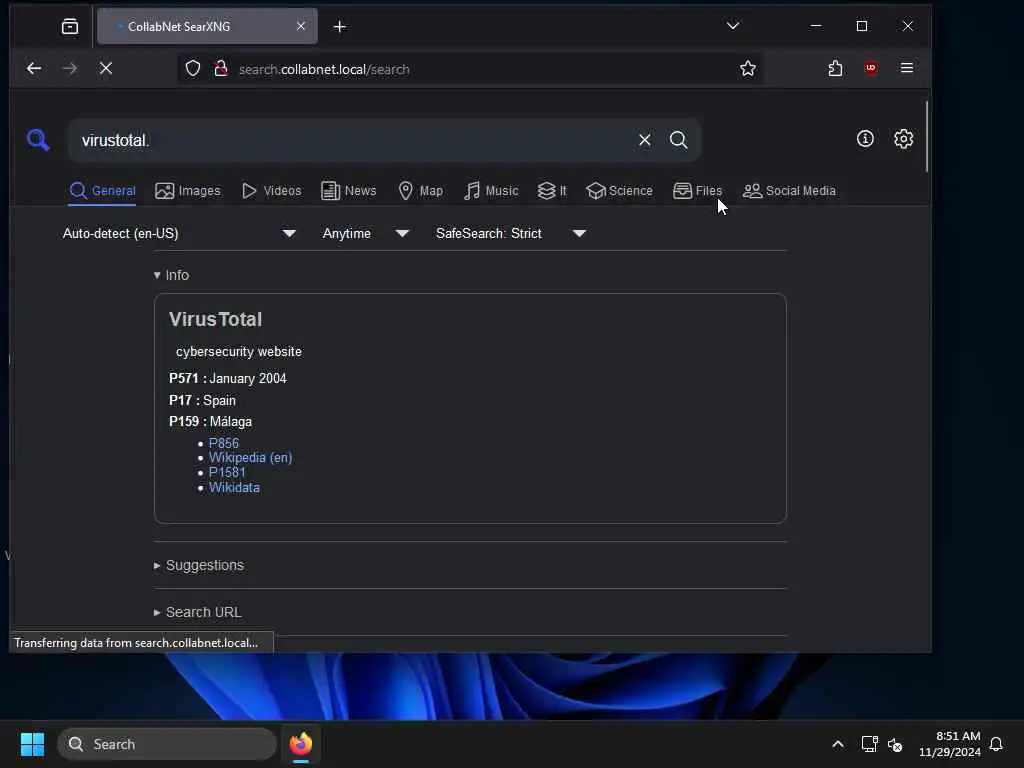Screen dimensions: 1024x768
Task: View site security lock information
Action: click(x=221, y=69)
